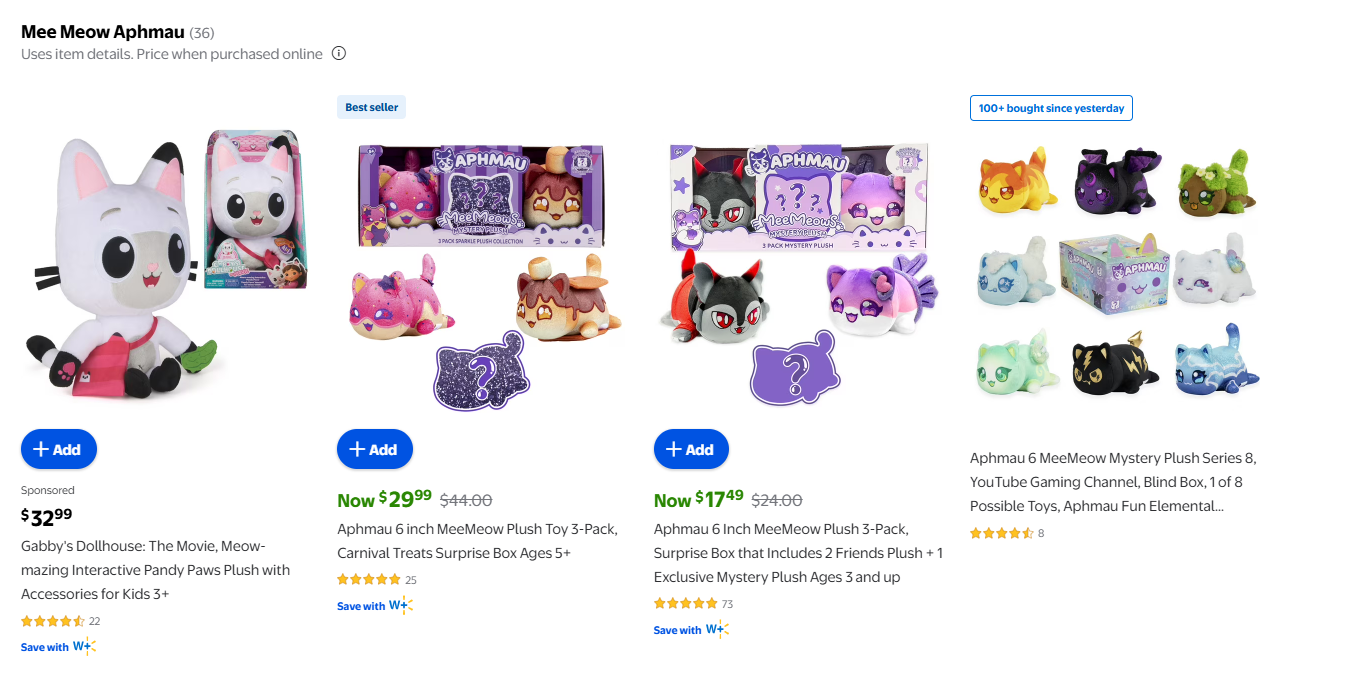This screenshot has height=676, width=1350.
Task: Click the 'Best seller' badge
Action: point(372,107)
